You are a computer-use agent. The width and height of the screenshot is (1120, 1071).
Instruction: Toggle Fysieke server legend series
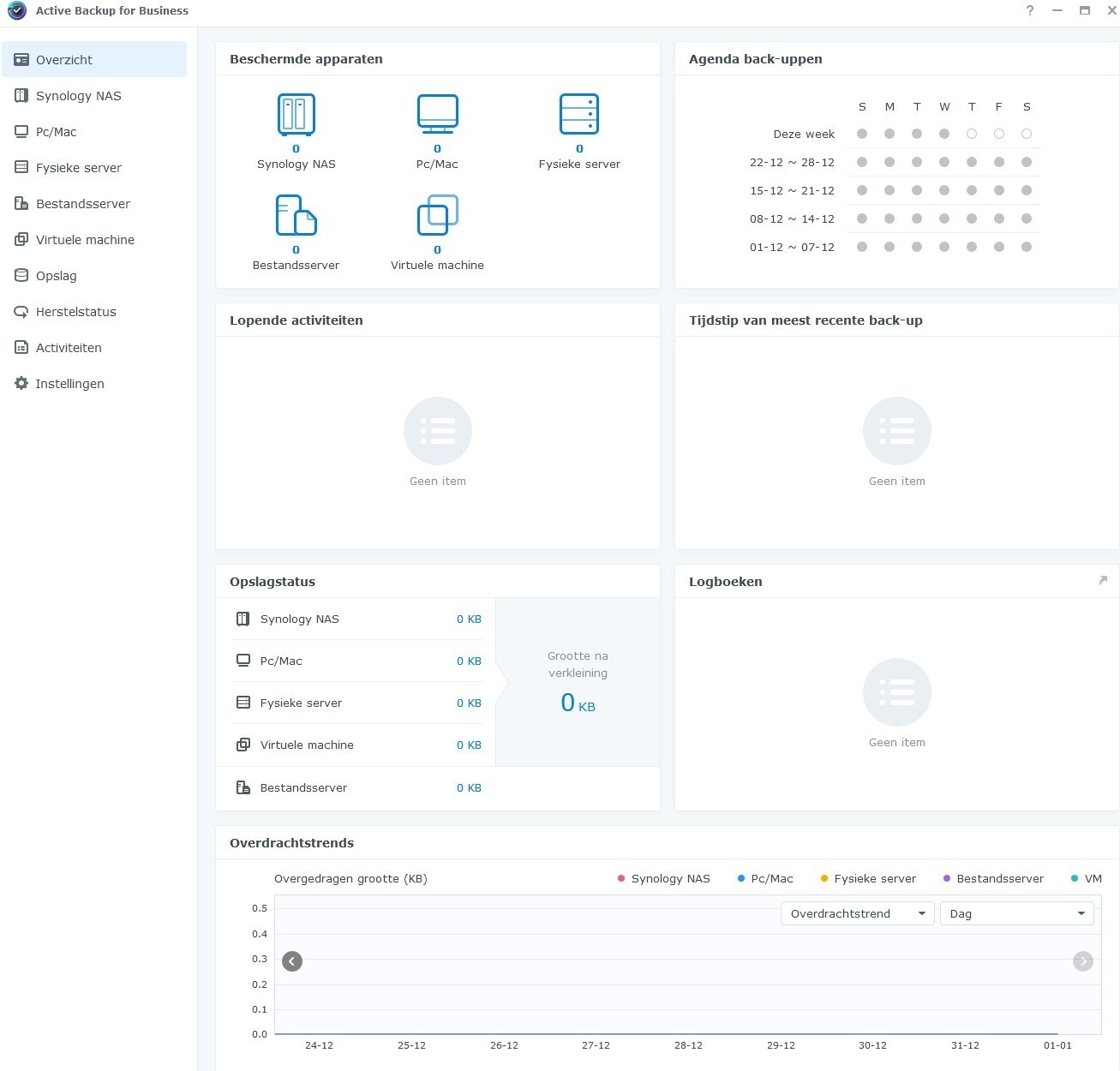(868, 879)
